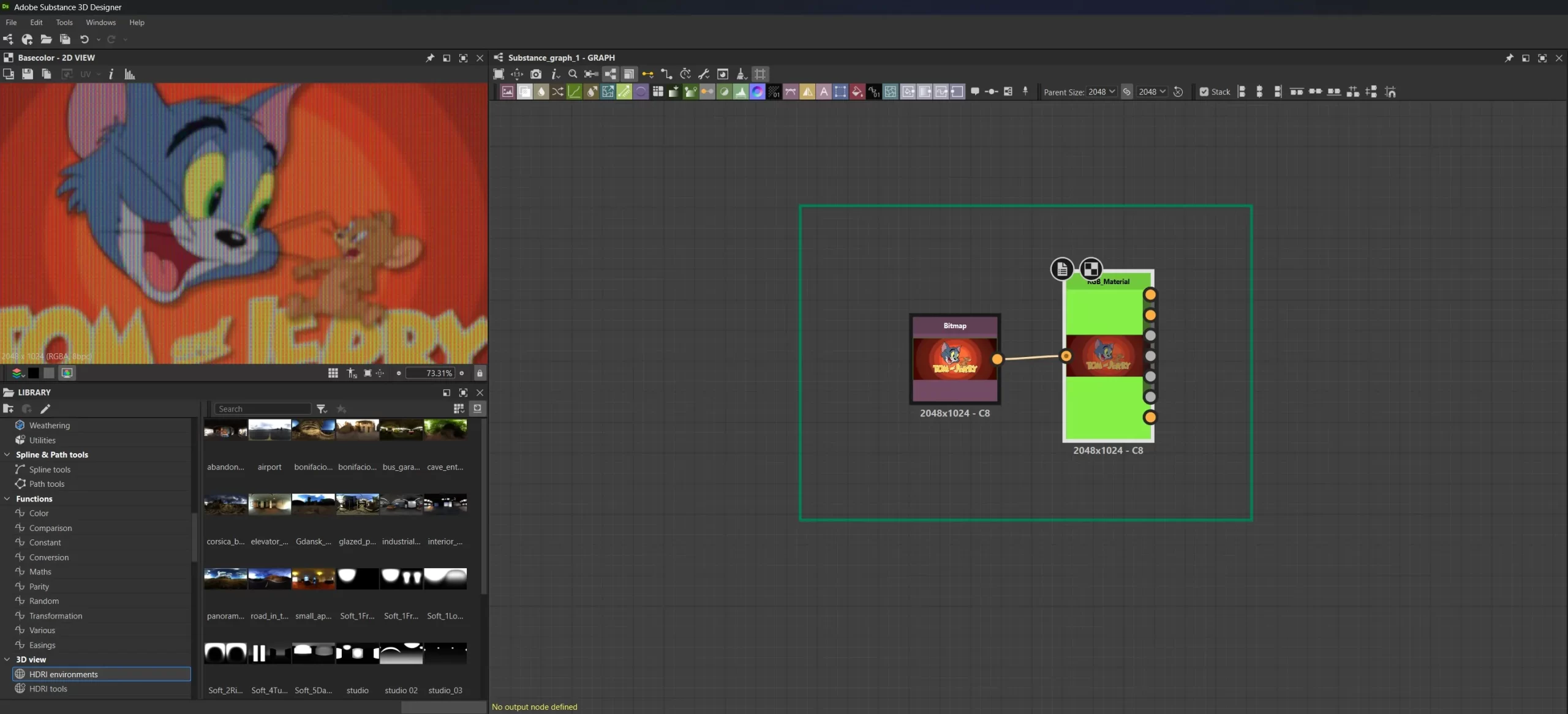Open the File menu
1568x714 pixels.
[x=11, y=22]
